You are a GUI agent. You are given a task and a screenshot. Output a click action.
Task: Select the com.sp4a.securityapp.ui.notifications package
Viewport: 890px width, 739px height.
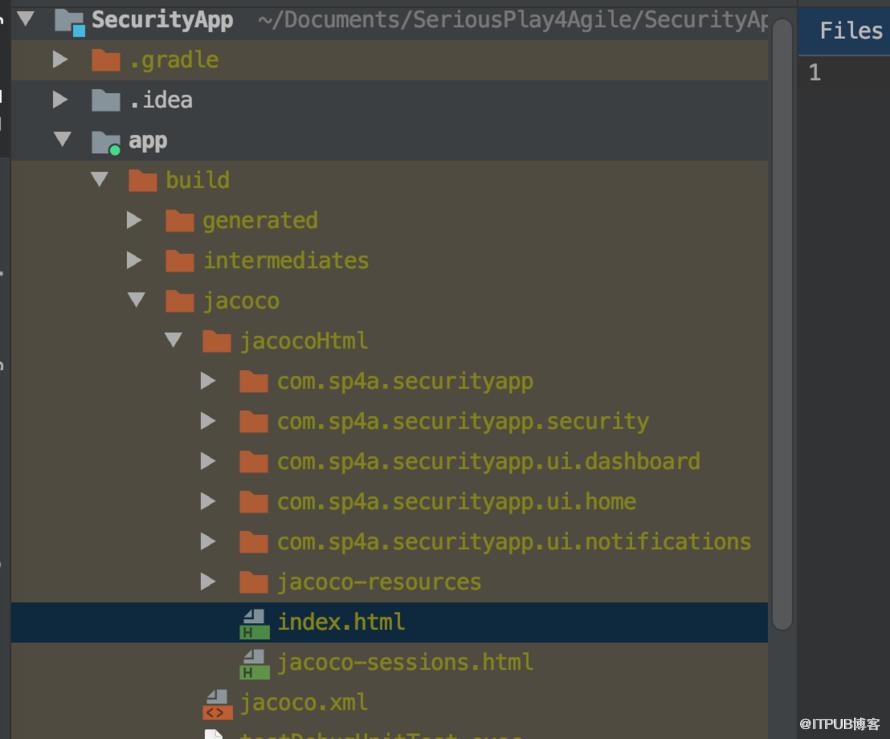[389, 543]
